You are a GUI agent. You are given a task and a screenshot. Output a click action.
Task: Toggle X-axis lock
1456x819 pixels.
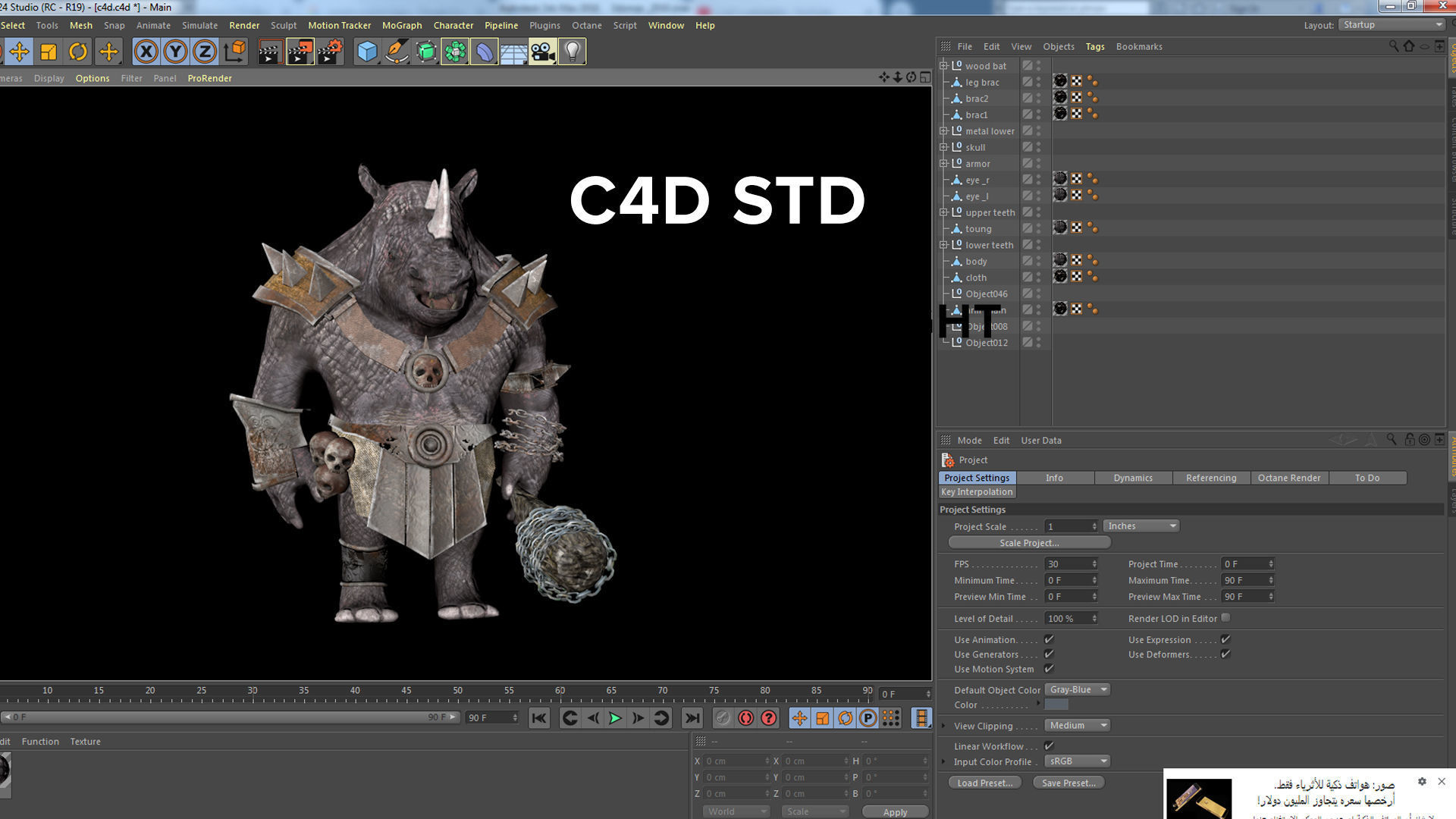click(146, 52)
